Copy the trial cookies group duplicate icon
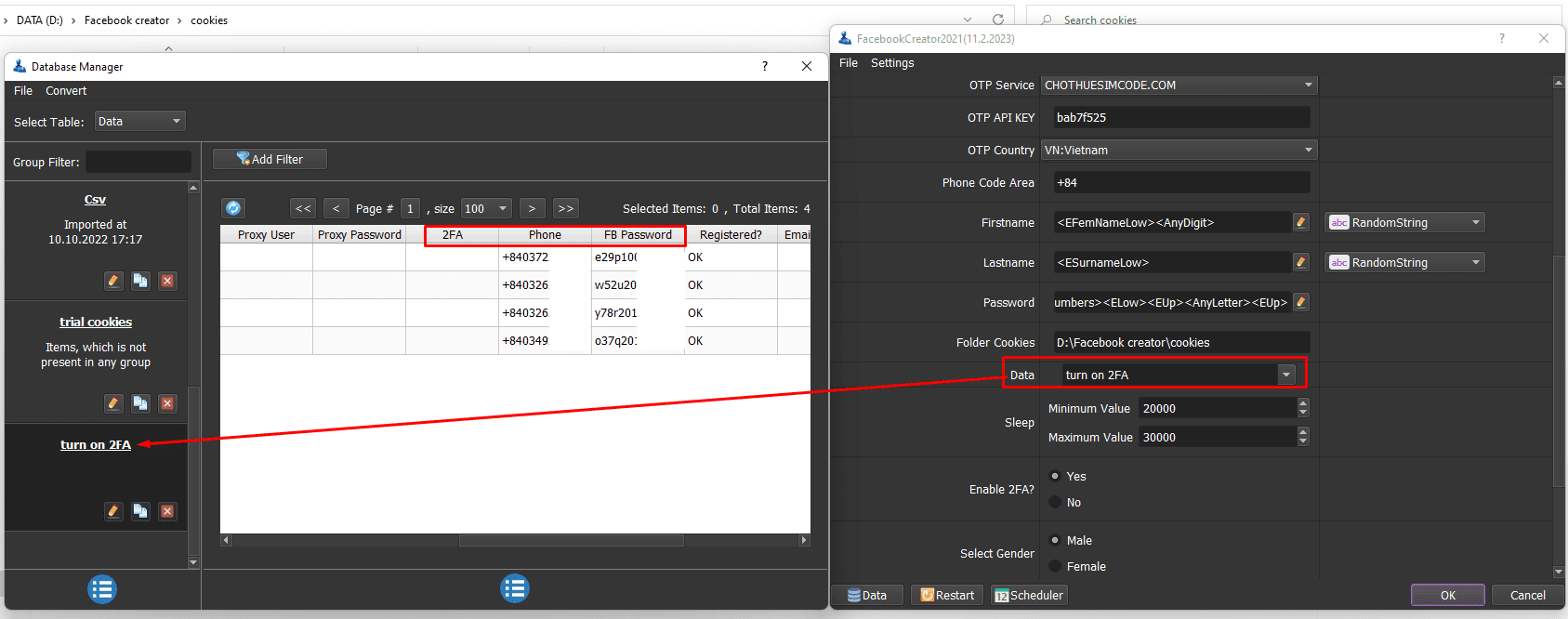The height and width of the screenshot is (619, 1568). click(140, 403)
